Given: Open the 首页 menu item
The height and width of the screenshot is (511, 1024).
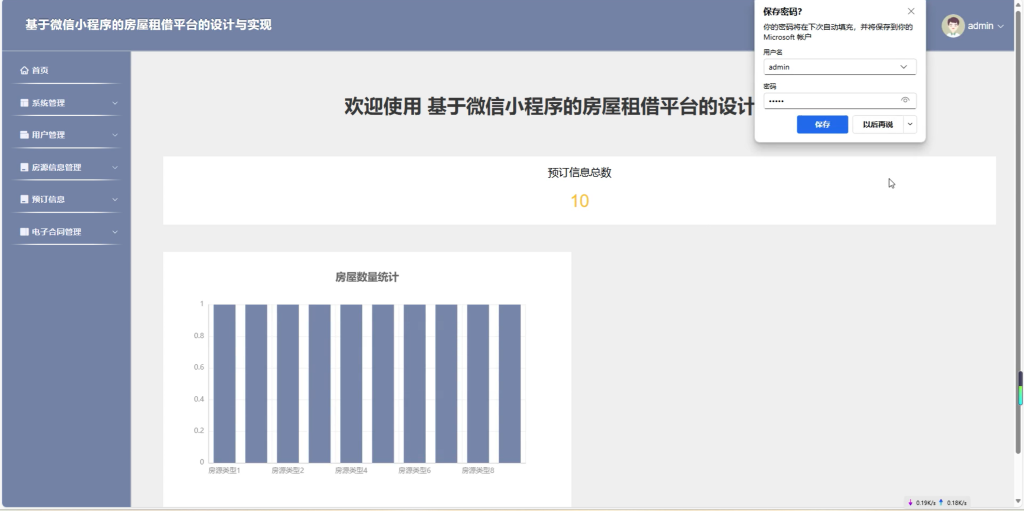Looking at the screenshot, I should coord(66,70).
